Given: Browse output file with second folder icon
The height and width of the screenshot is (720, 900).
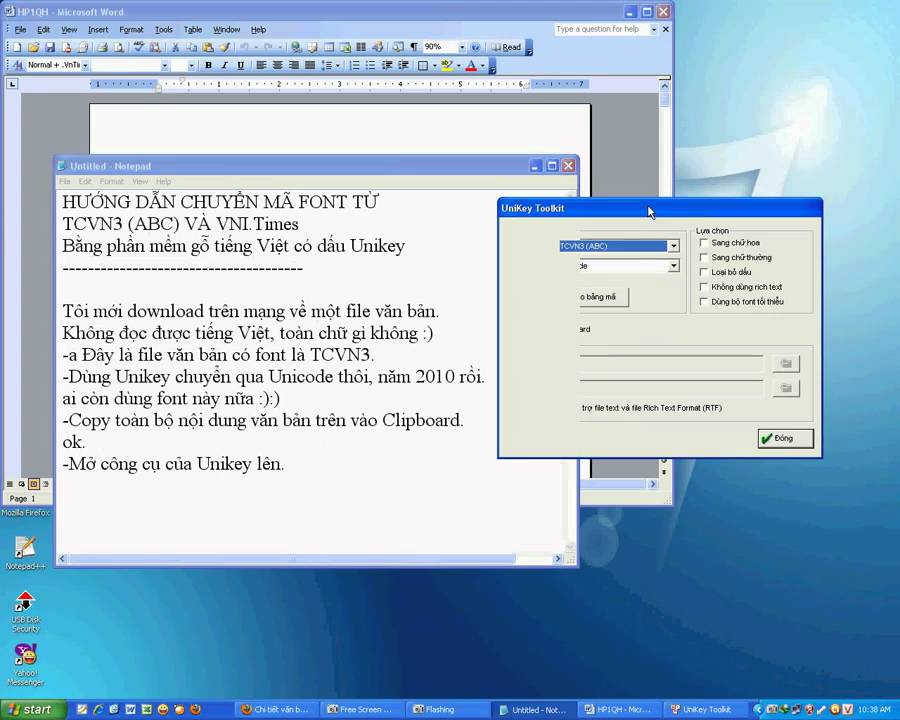Looking at the screenshot, I should (786, 388).
